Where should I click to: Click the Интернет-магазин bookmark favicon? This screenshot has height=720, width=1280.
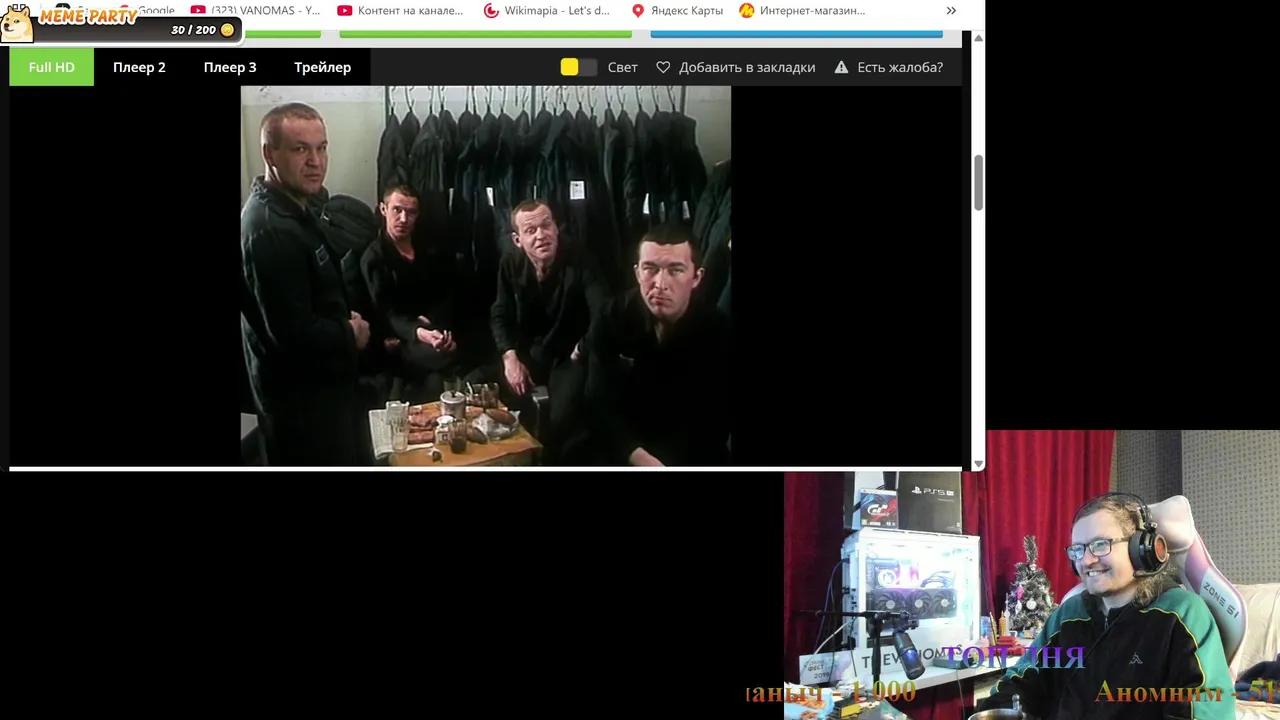pos(747,10)
